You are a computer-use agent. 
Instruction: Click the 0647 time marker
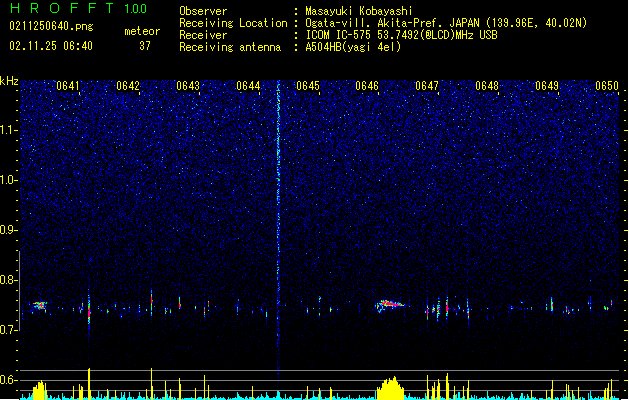tap(427, 86)
